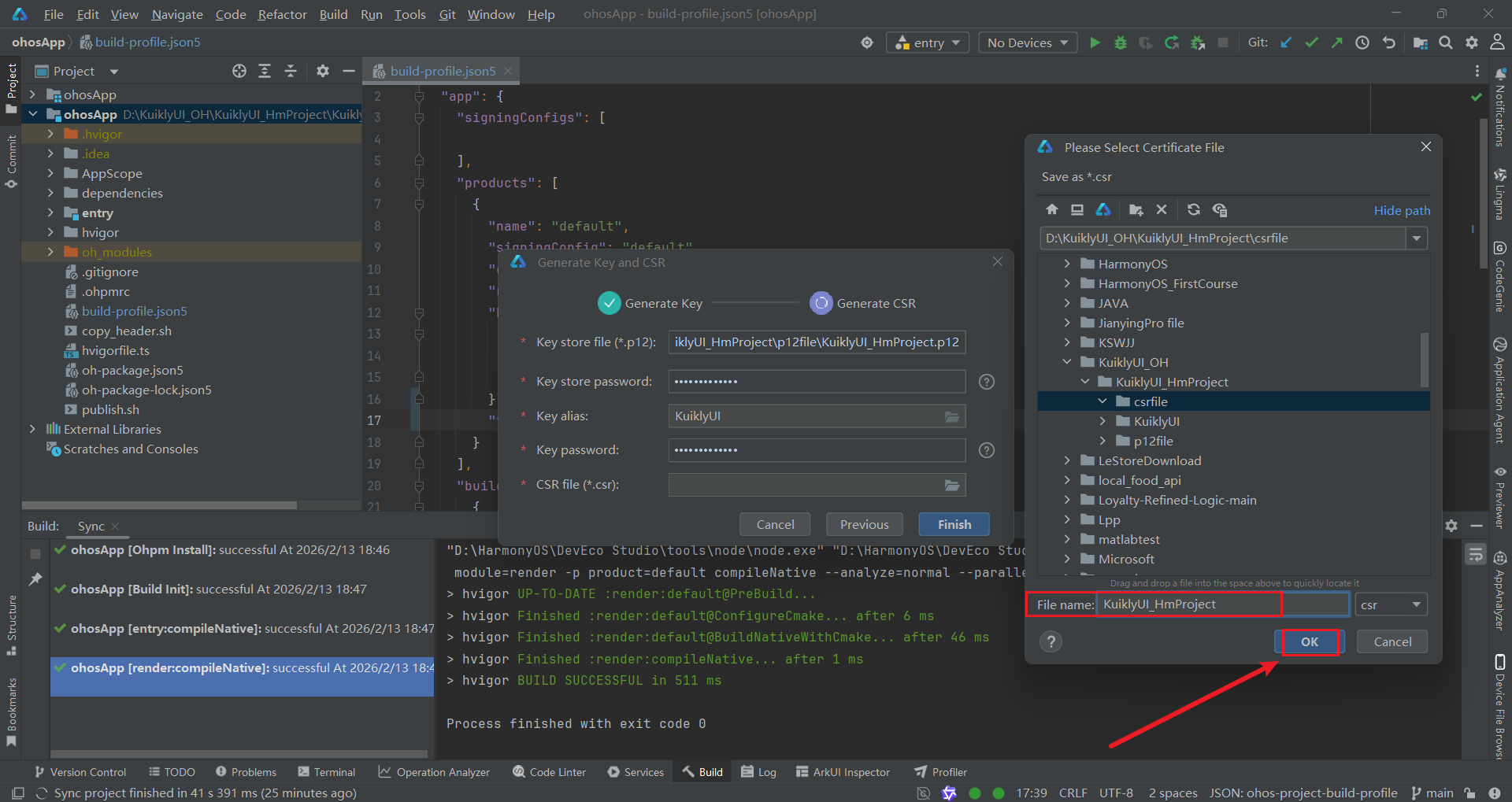Open Project panel options gear
The image size is (1512, 802).
[x=322, y=71]
